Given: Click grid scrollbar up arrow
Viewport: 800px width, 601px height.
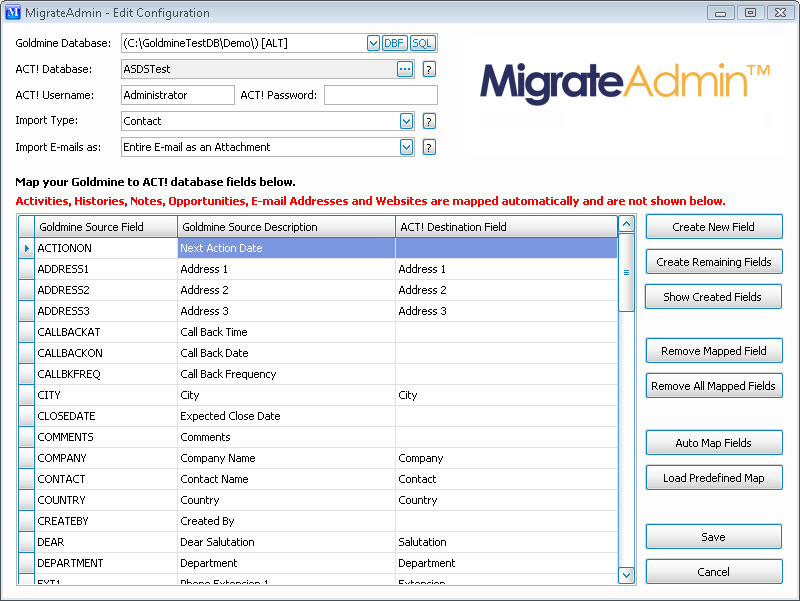Looking at the screenshot, I should (x=626, y=224).
